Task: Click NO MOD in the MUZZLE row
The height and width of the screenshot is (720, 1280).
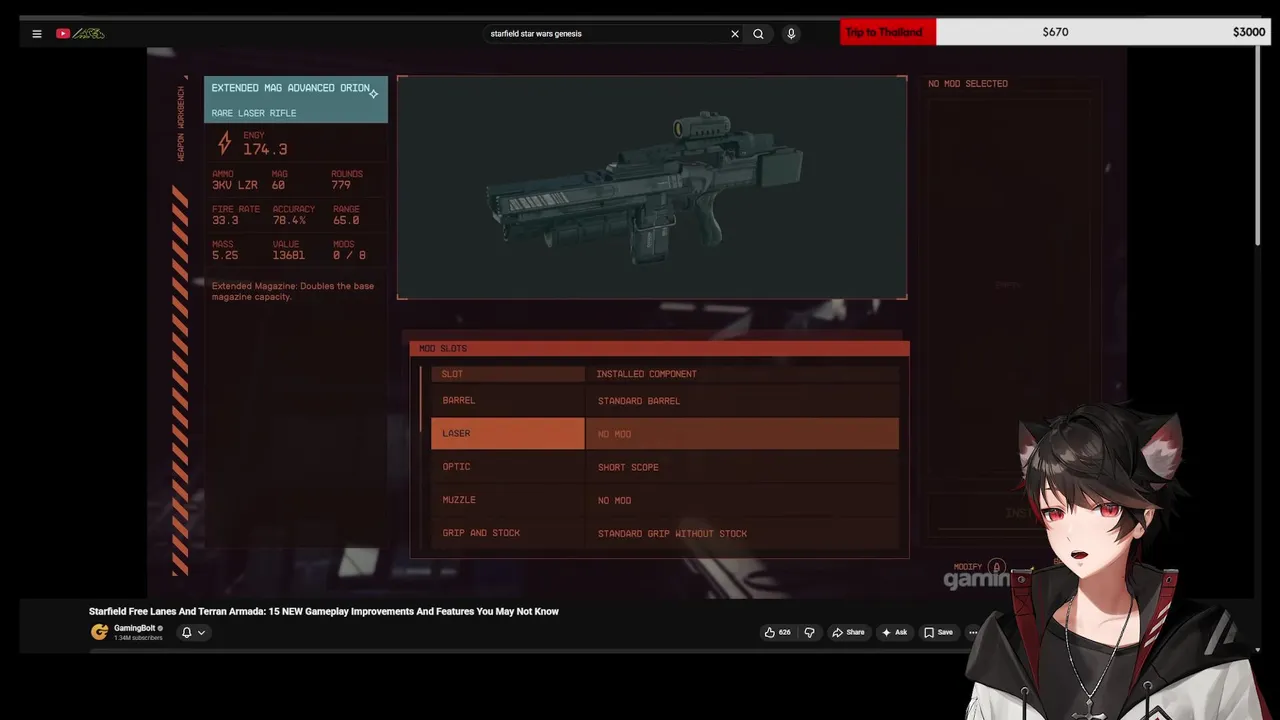Action: [614, 500]
